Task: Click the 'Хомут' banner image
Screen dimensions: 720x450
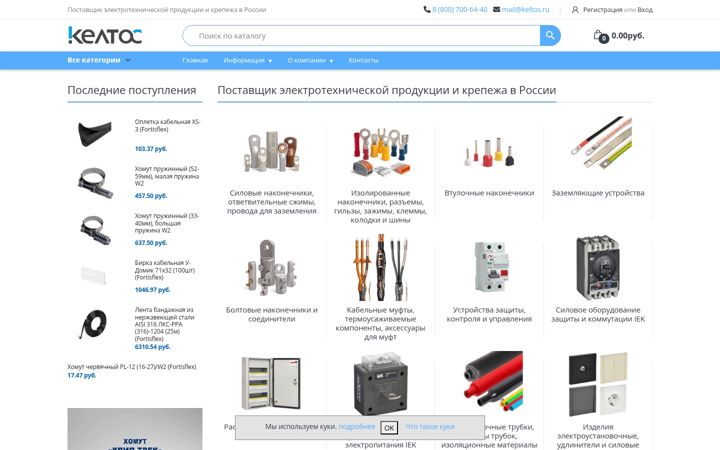Action: click(135, 429)
